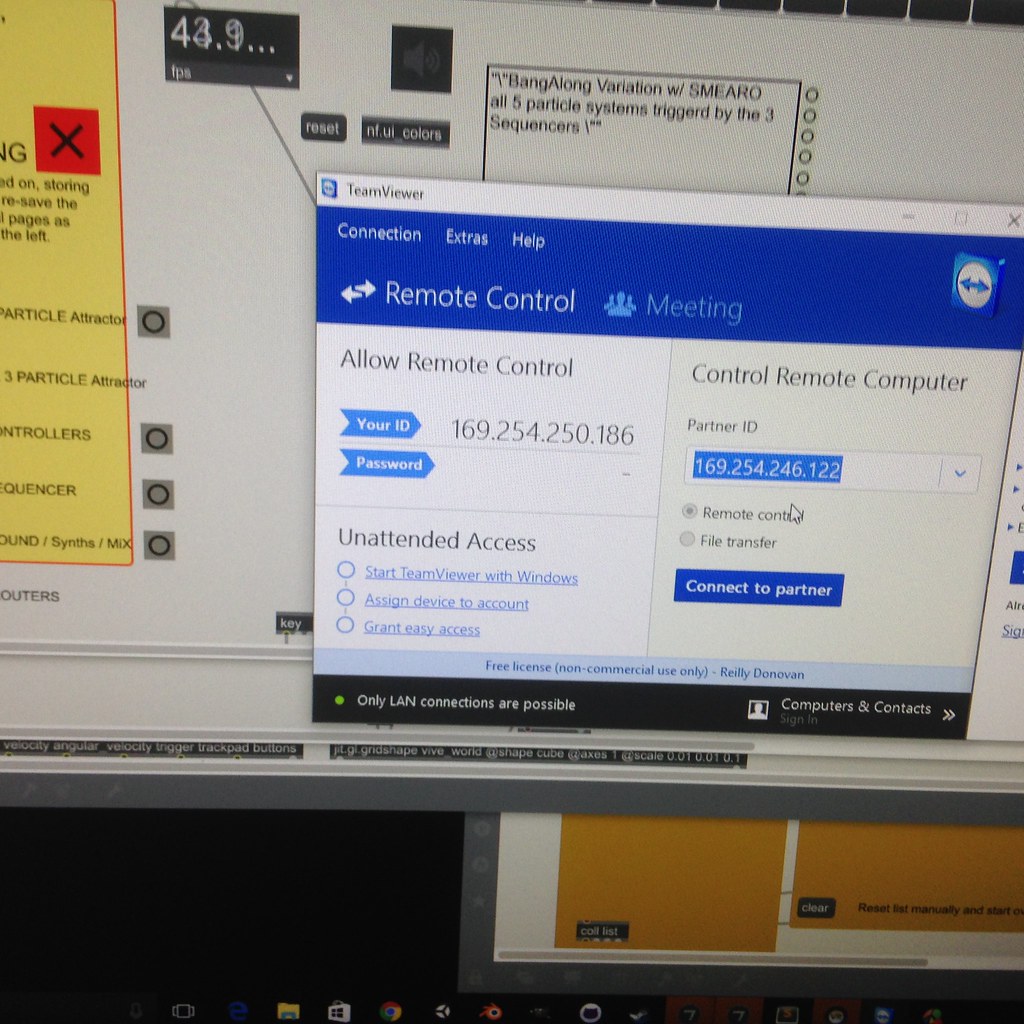Open Blender from the taskbar
The image size is (1024, 1024).
tap(491, 1012)
